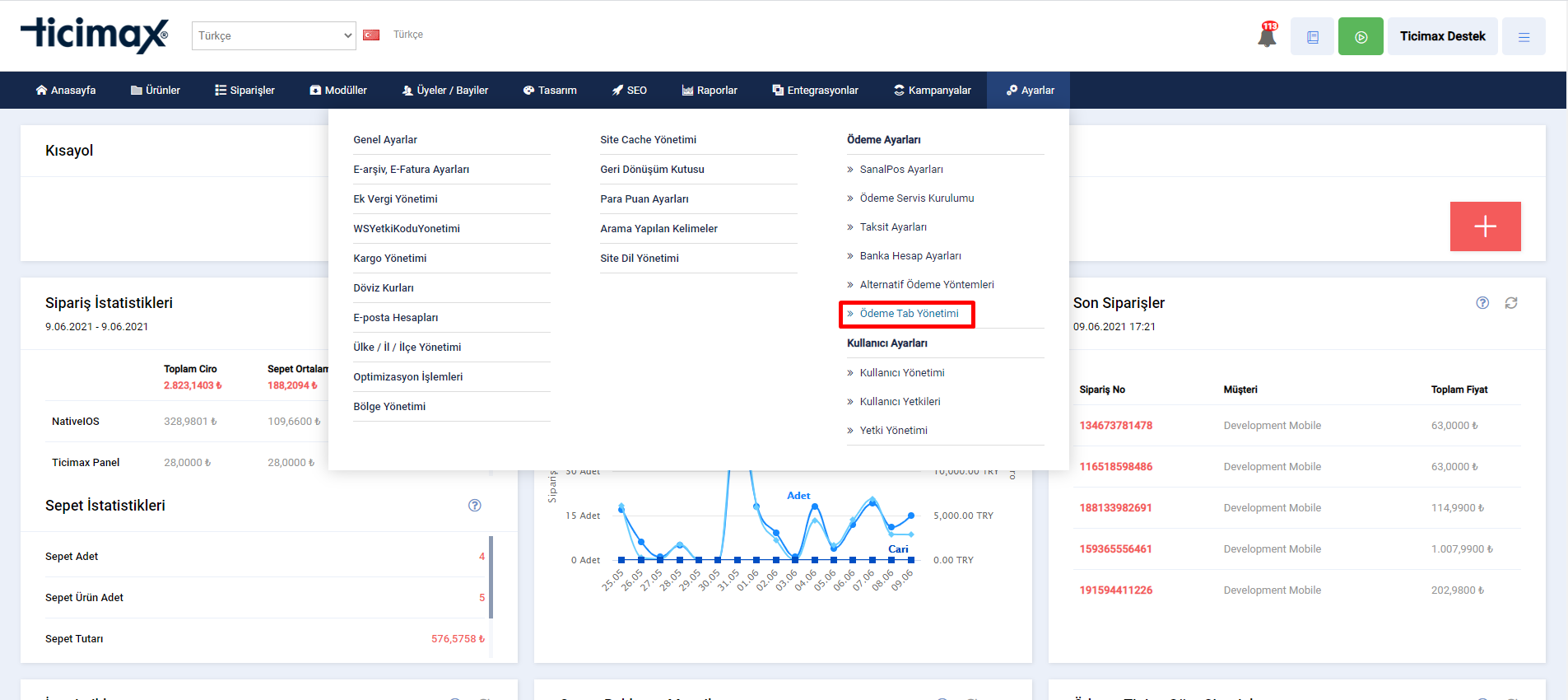Image resolution: width=1568 pixels, height=700 pixels.
Task: Open order number 159365556461
Action: click(1116, 549)
